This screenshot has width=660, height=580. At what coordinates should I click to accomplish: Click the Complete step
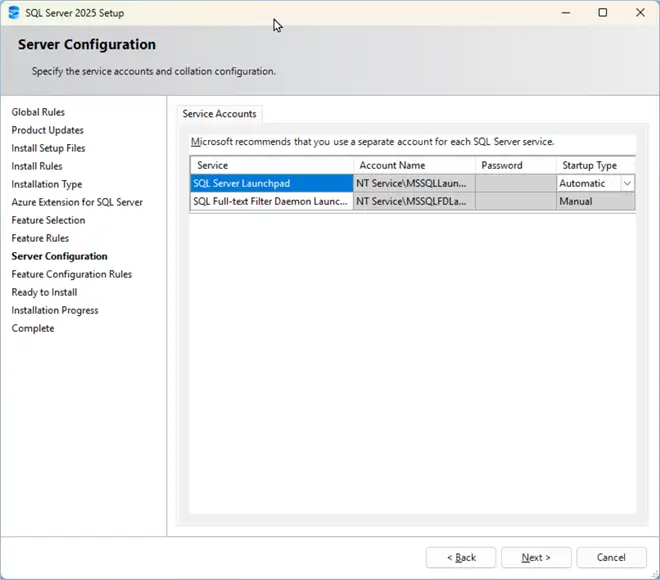(x=33, y=328)
